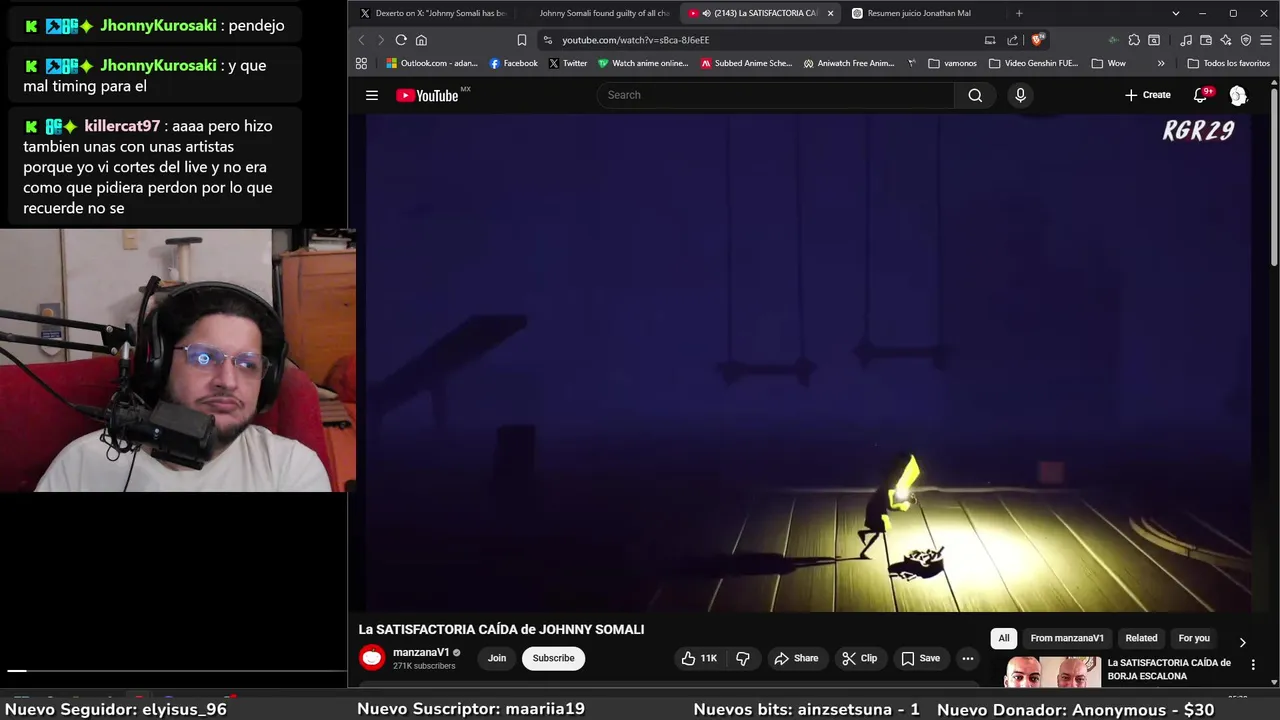Viewport: 1280px width, 720px height.
Task: Open the browser main menu
Action: [1266, 40]
